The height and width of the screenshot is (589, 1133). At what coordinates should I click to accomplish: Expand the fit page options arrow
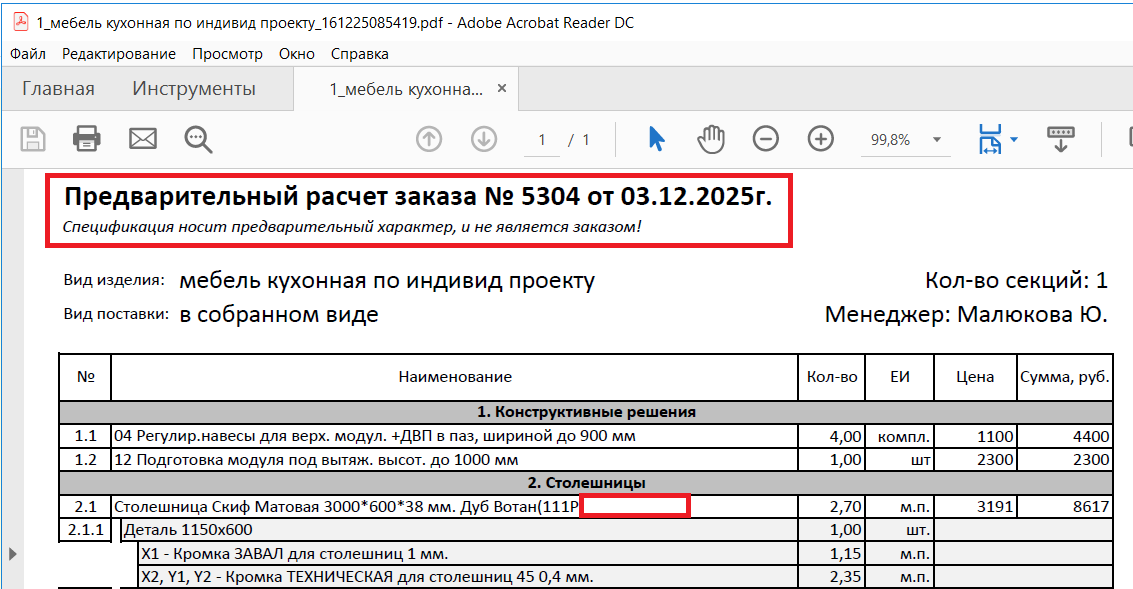[x=1014, y=139]
